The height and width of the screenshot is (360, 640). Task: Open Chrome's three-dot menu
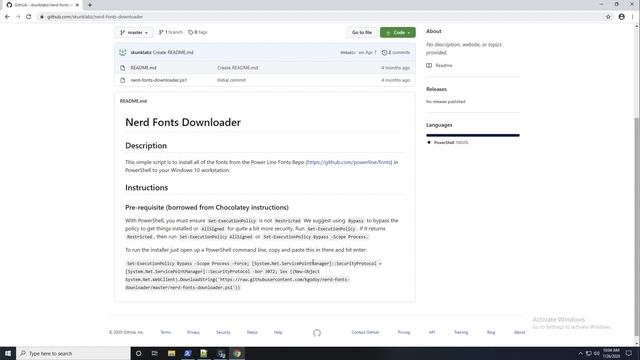click(633, 17)
